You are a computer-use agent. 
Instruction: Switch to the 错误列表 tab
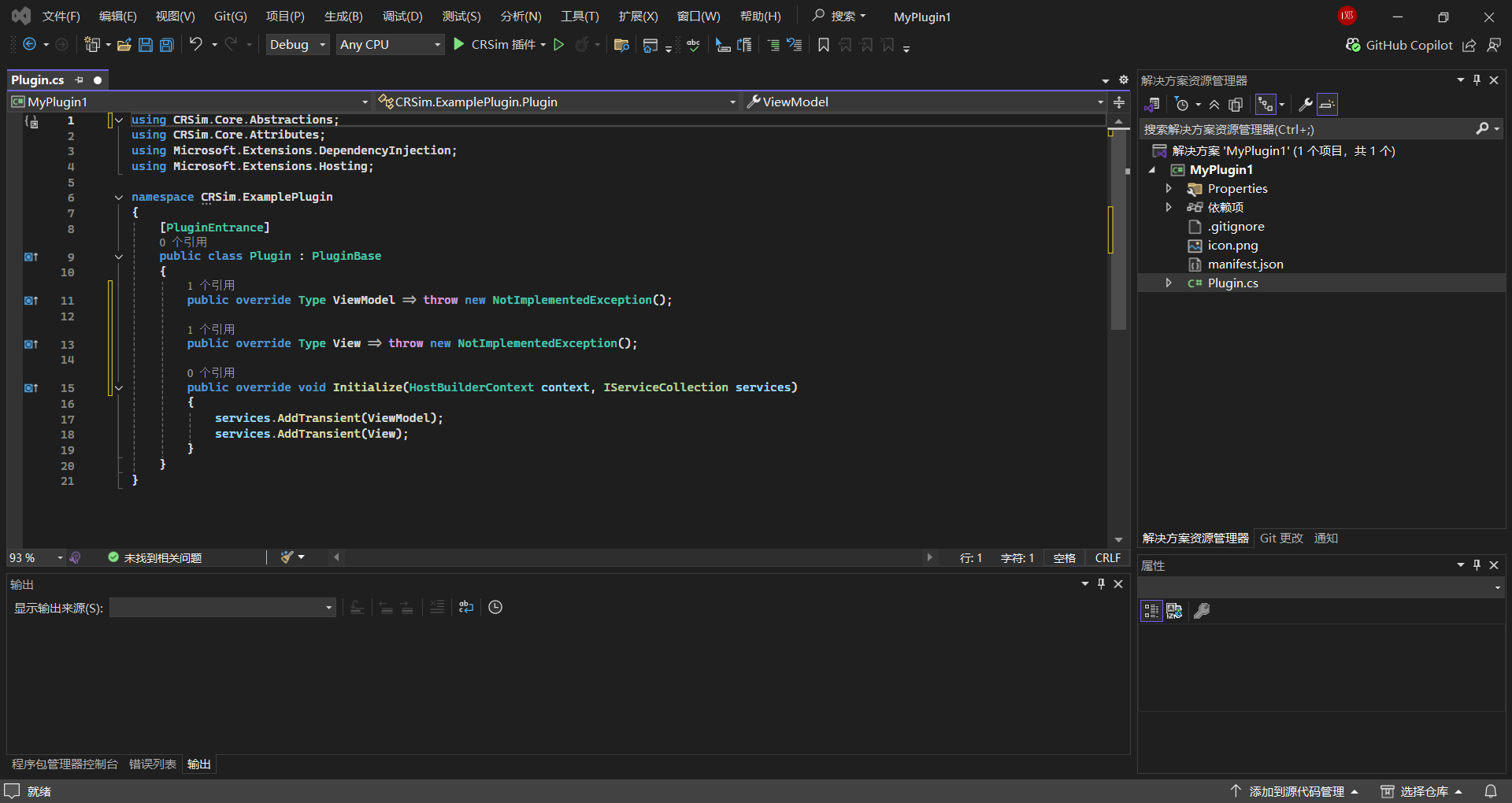point(153,764)
